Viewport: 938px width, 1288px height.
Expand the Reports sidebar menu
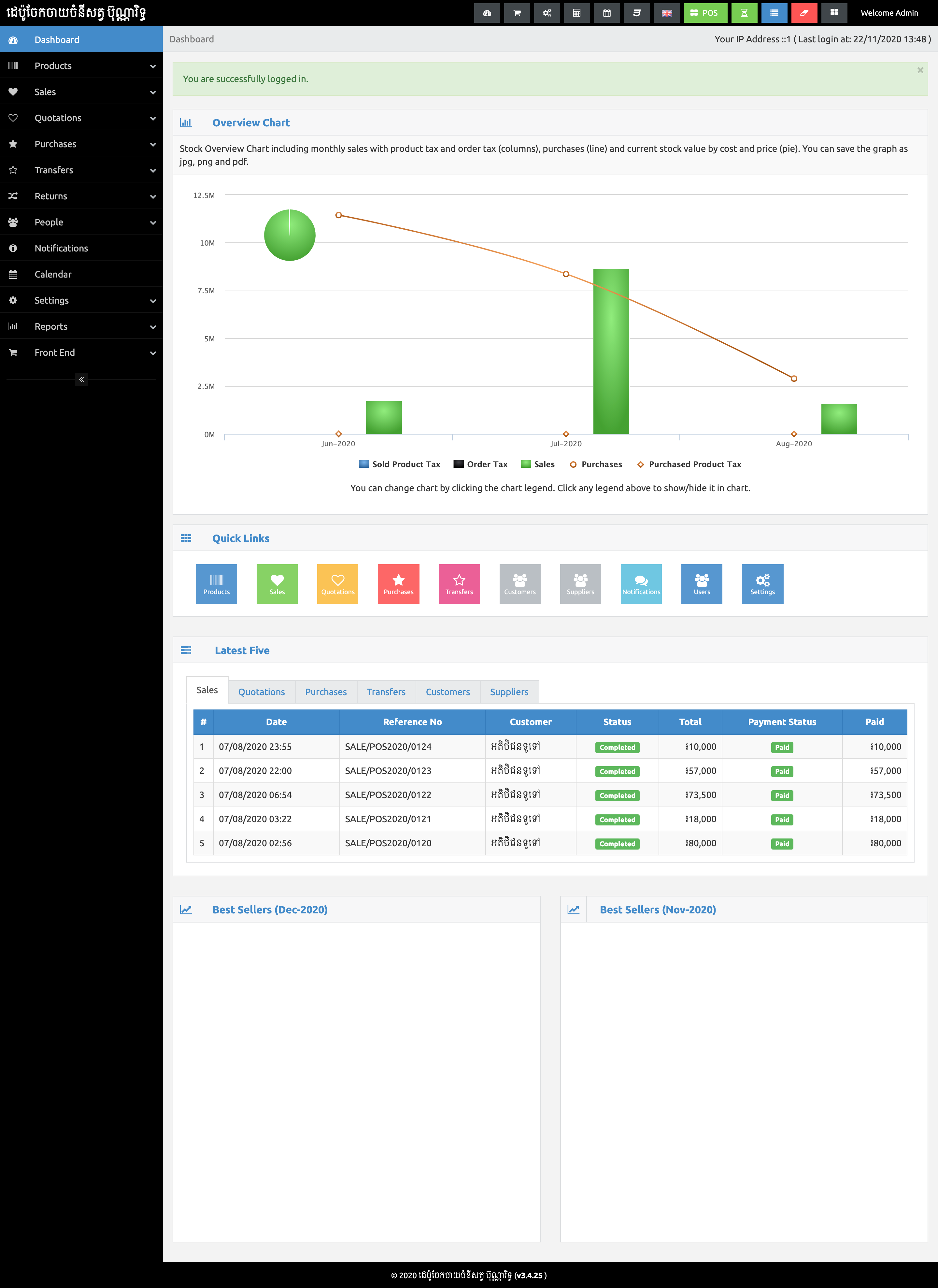pyautogui.click(x=81, y=326)
